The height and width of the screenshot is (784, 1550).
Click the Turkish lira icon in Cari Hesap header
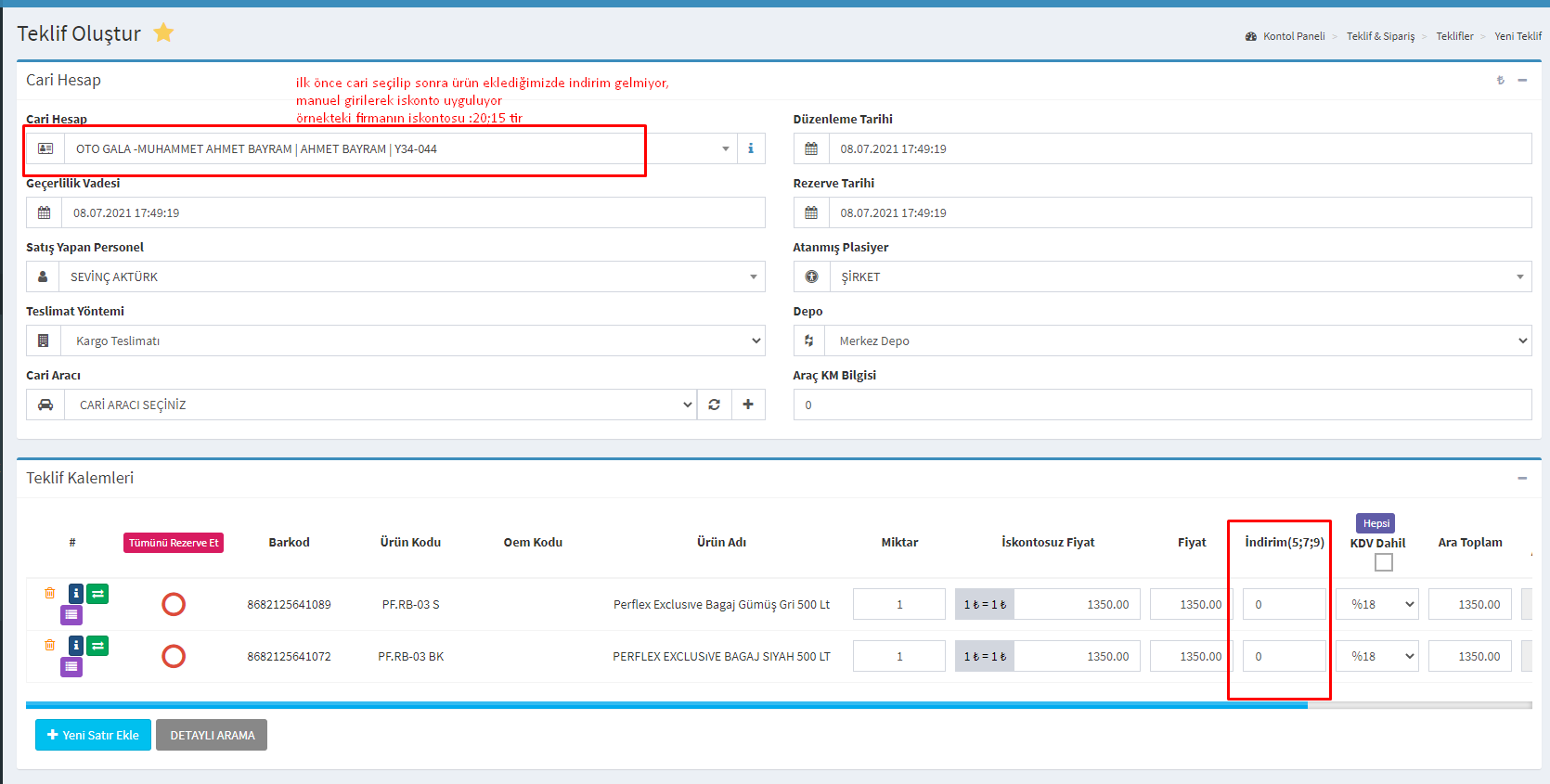(x=1500, y=81)
